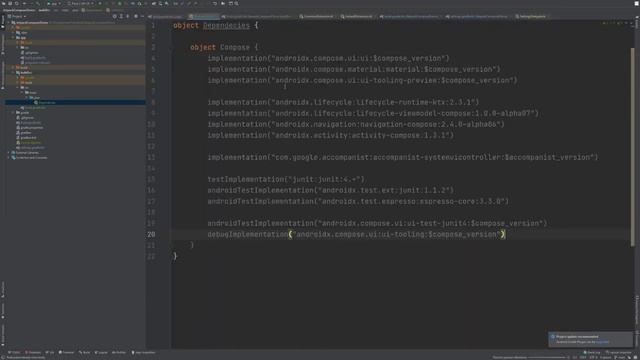The width and height of the screenshot is (640, 360).
Task: Open the Layout Inspector tool button
Action: click(619, 352)
